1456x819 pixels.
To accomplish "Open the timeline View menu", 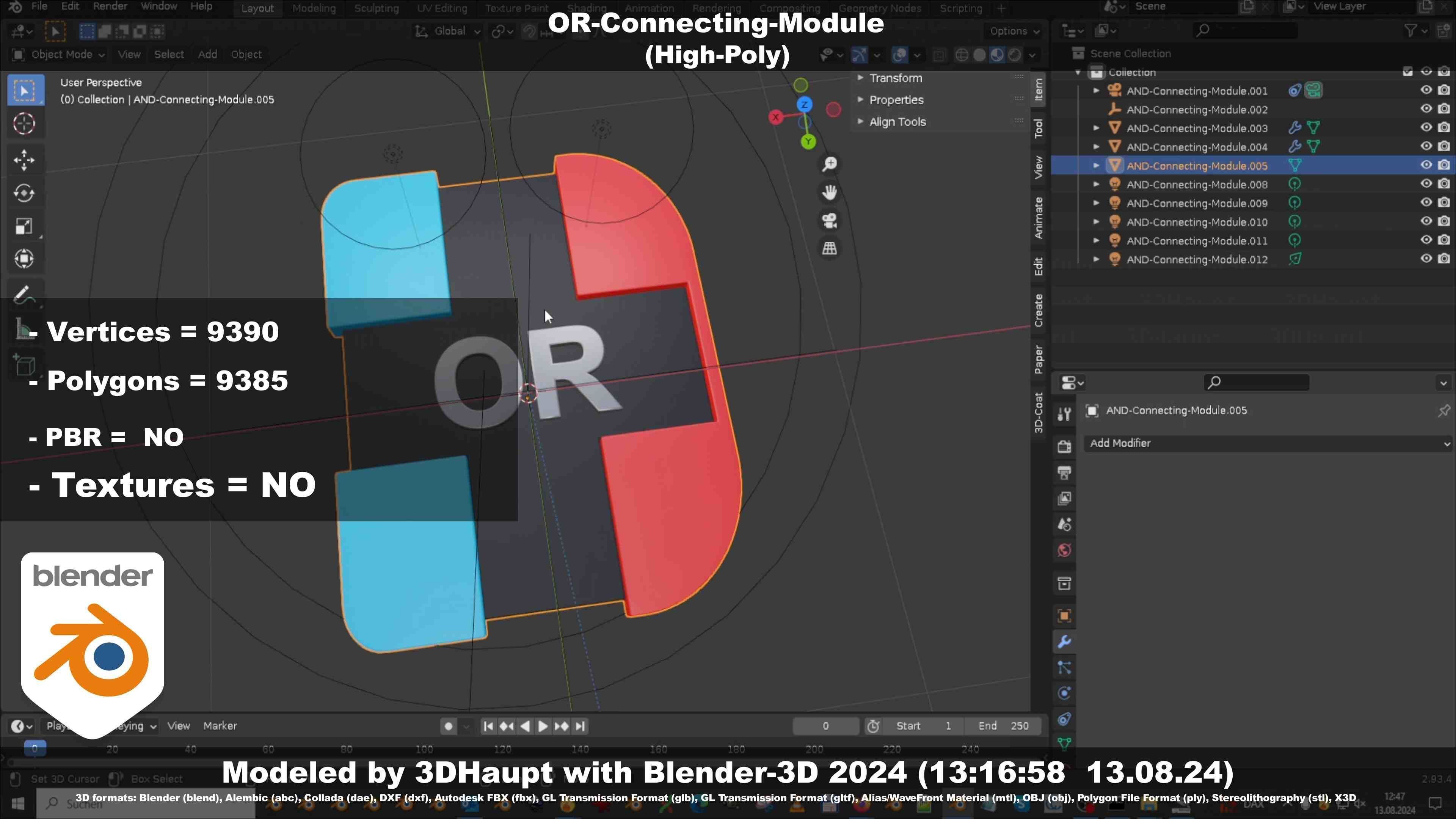I will [x=179, y=726].
